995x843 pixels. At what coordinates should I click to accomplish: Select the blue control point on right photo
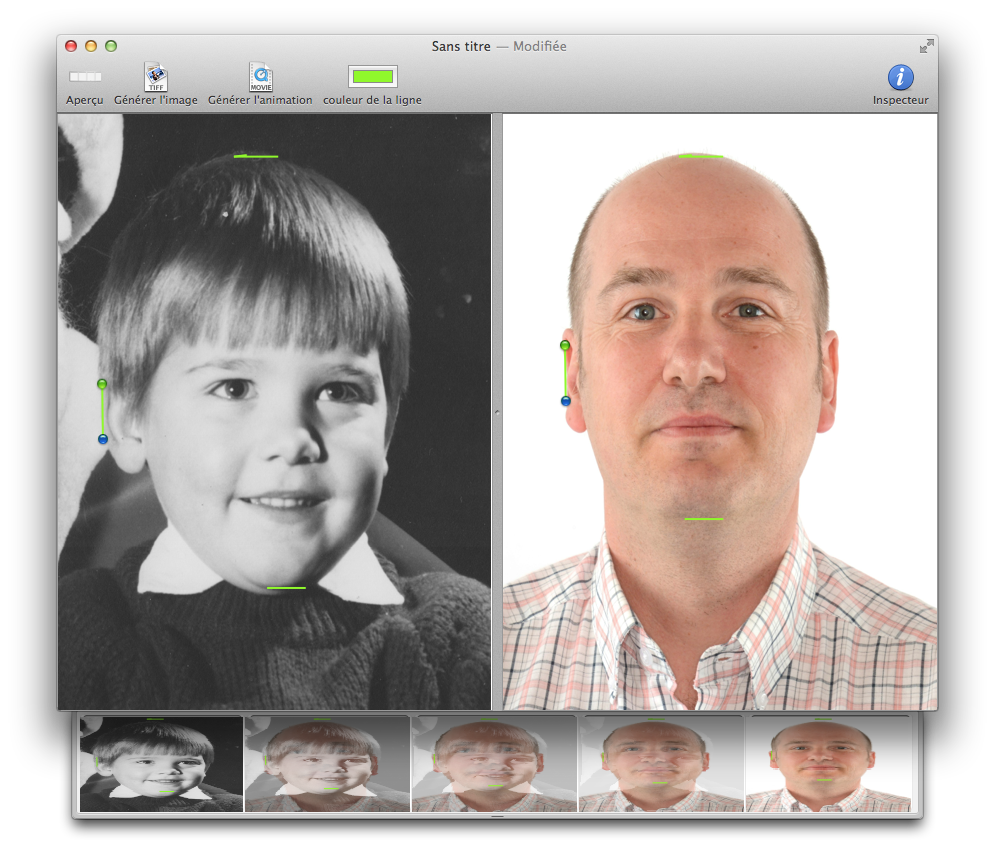(565, 401)
